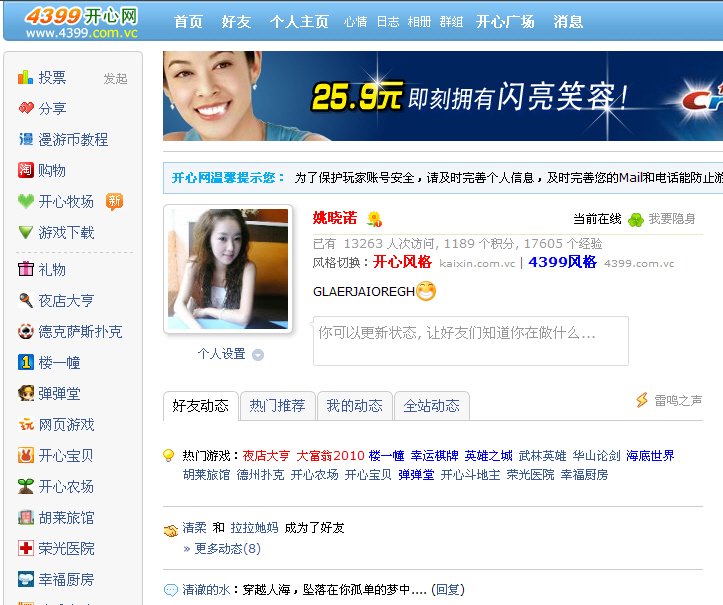The width and height of the screenshot is (723, 605).
Task: Open 群组 in top navigation
Action: [x=451, y=22]
